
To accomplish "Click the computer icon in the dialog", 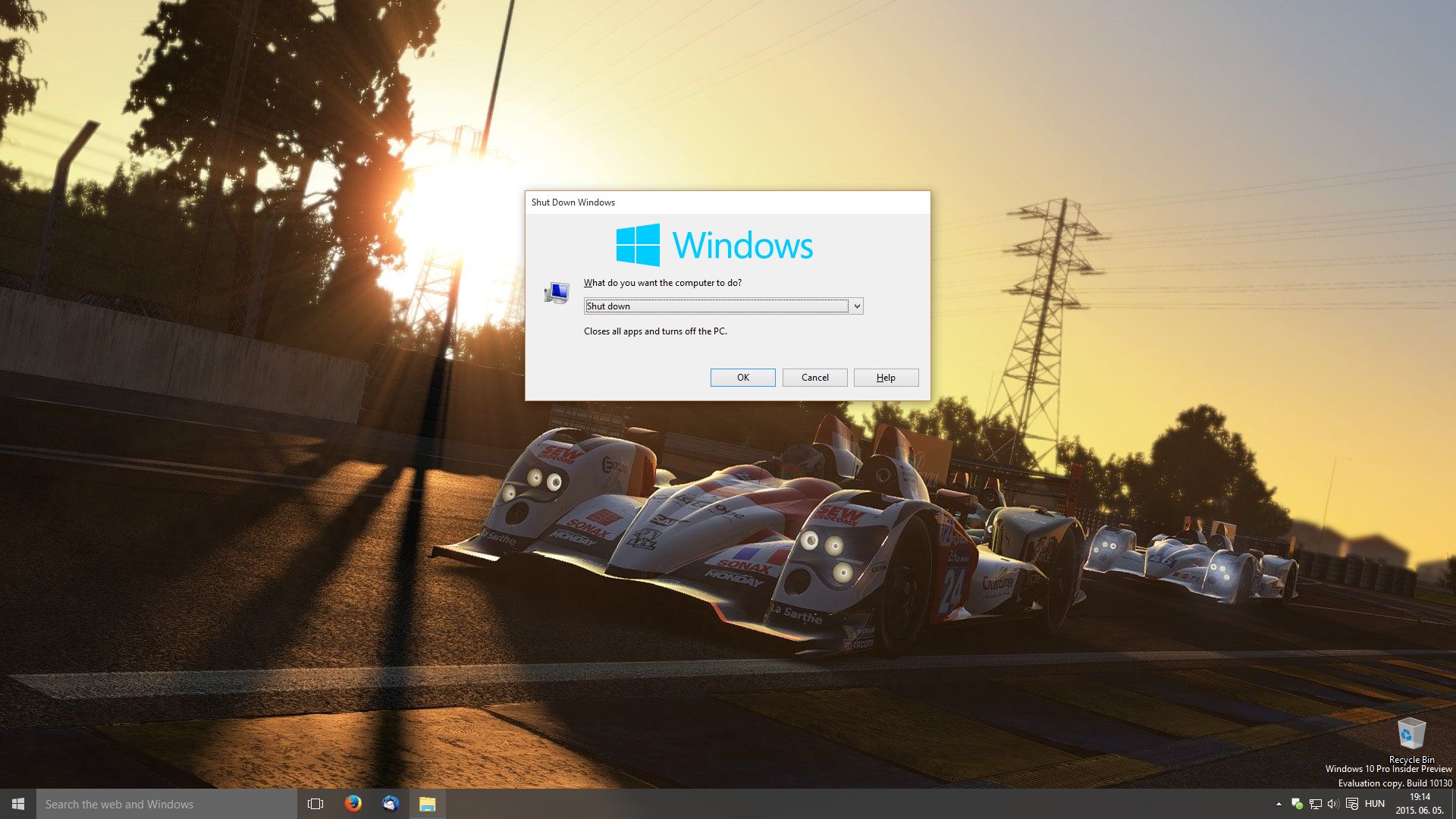I will (x=557, y=293).
